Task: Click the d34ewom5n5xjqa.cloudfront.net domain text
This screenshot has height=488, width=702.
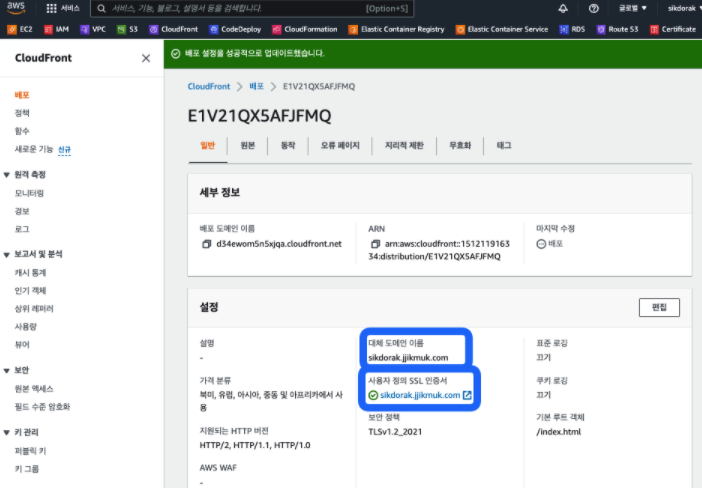Action: (279, 244)
